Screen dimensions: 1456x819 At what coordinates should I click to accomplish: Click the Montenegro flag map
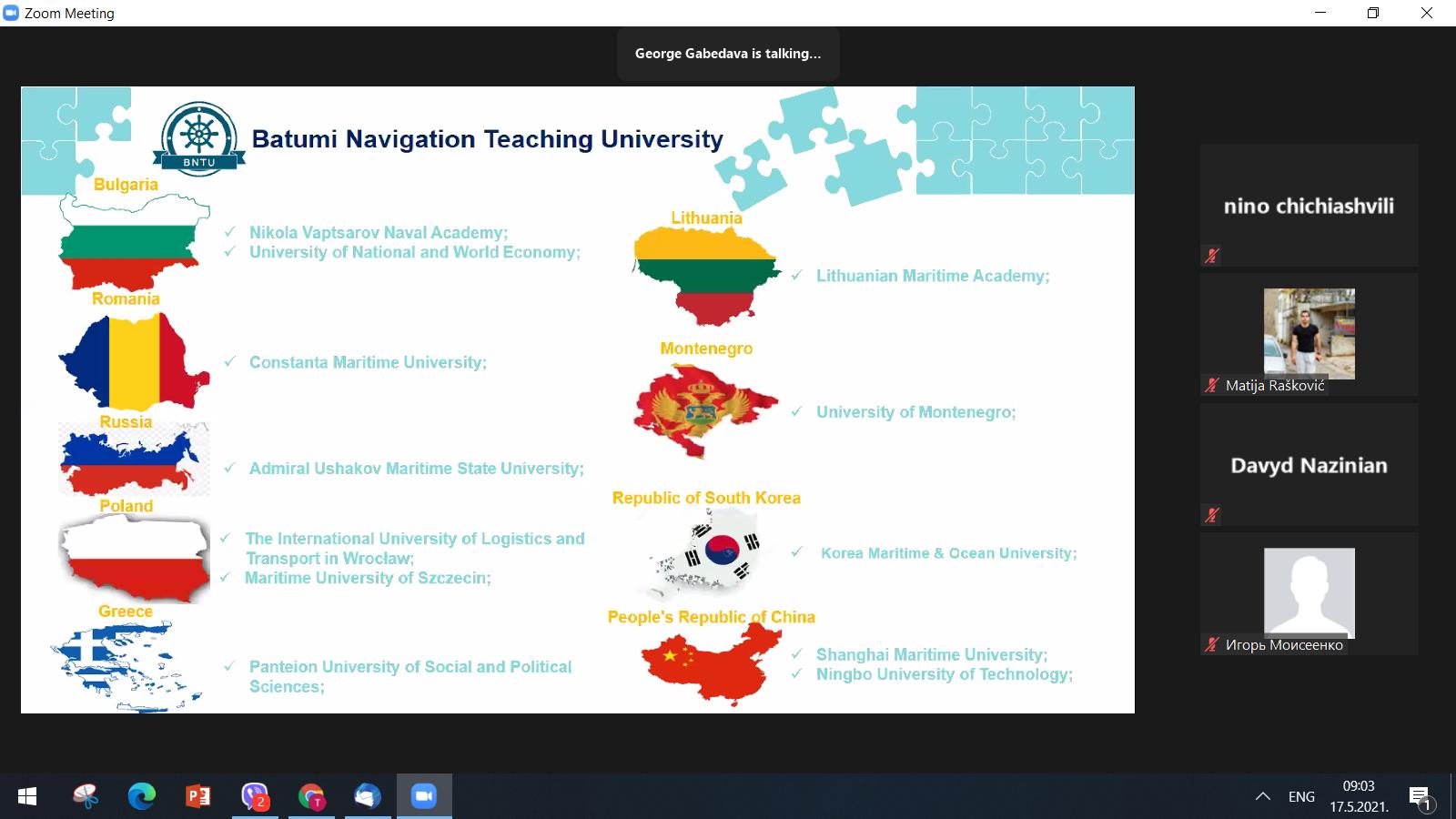(706, 411)
